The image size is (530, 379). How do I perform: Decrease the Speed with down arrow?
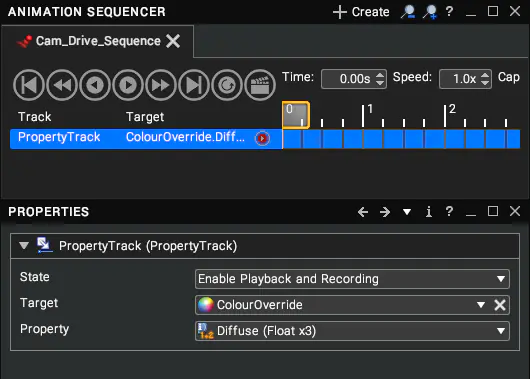(x=485, y=83)
